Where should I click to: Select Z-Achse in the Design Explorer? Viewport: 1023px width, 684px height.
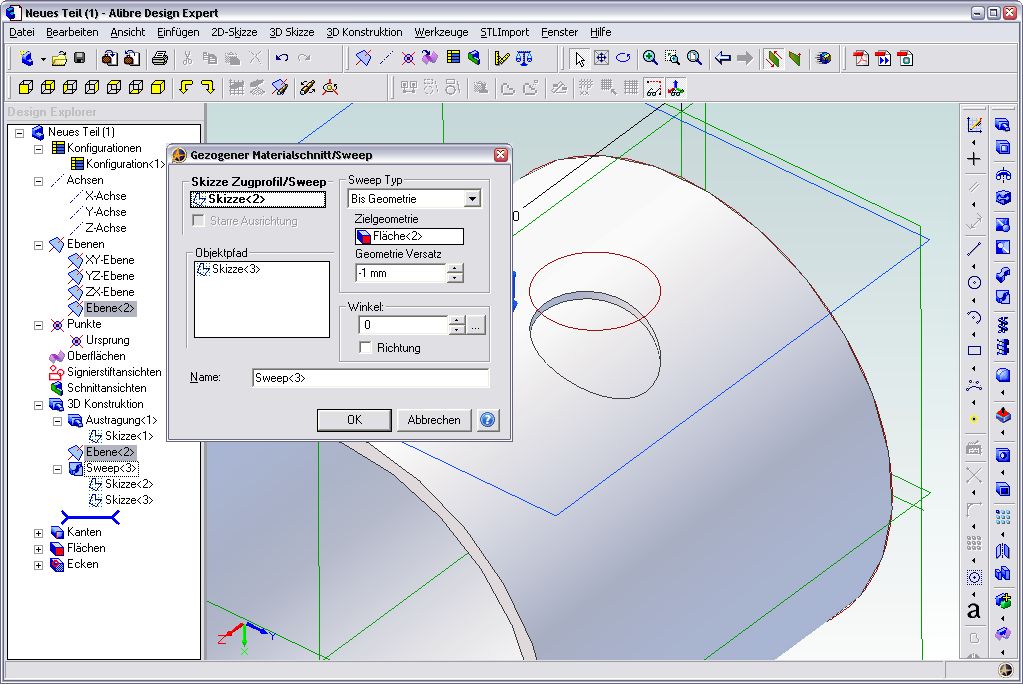(106, 228)
